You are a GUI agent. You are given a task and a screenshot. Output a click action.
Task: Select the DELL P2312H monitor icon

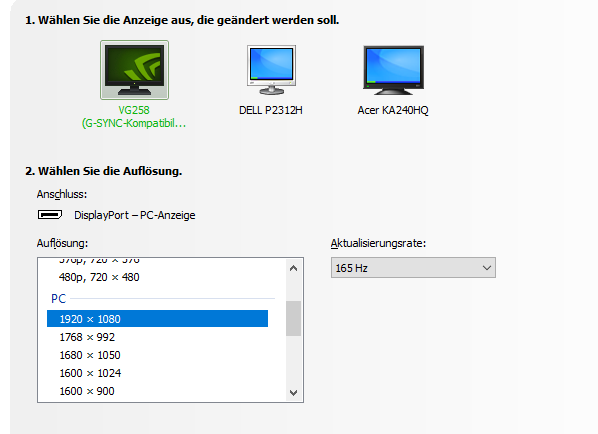point(271,70)
